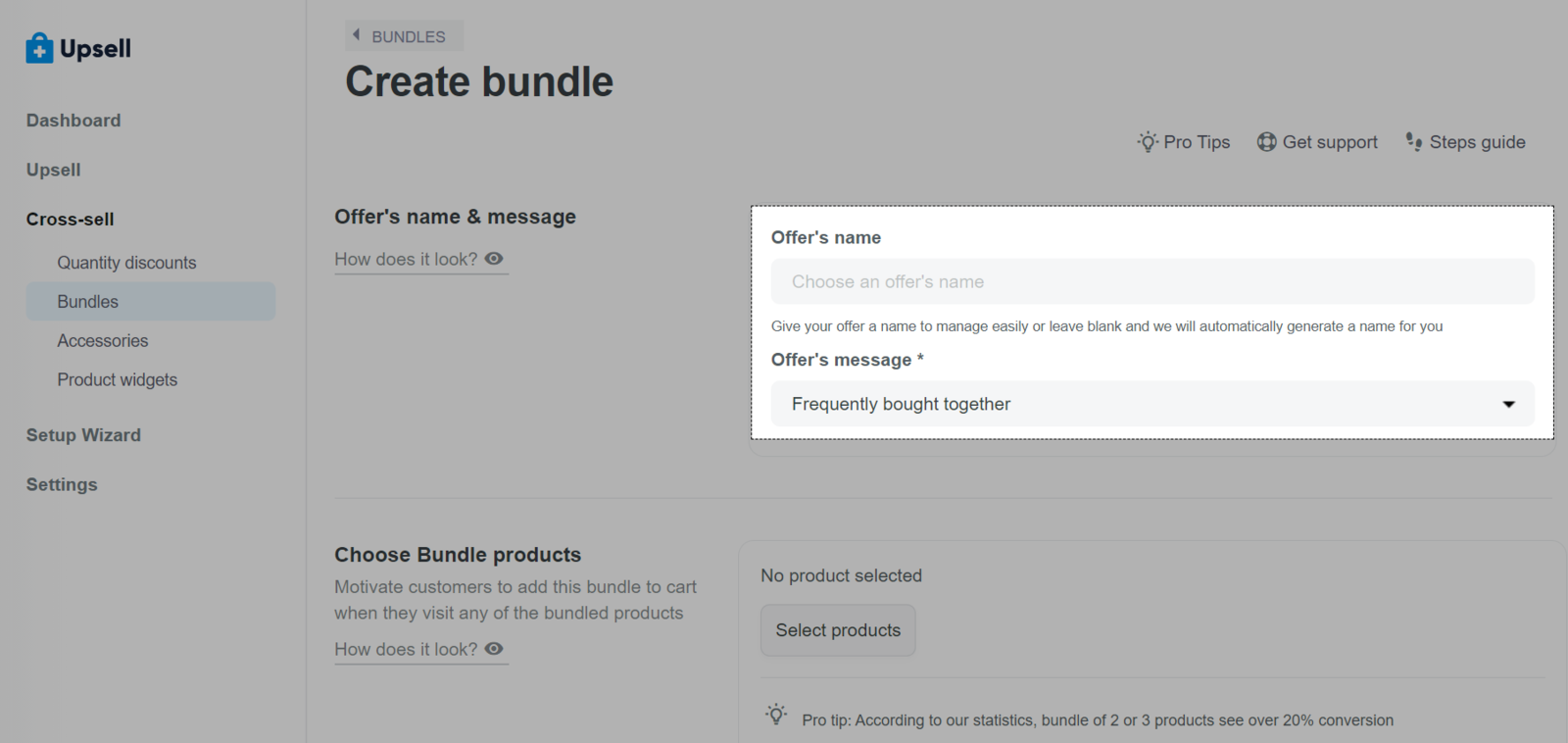Click the Get support link
Screen dimensions: 1568x743
[x=1317, y=142]
